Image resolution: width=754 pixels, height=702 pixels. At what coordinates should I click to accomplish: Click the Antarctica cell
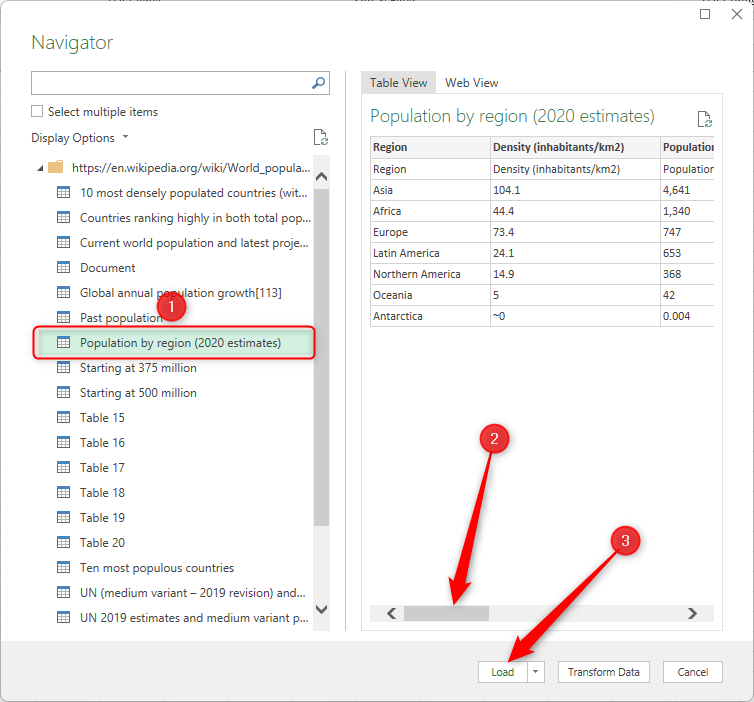[430, 316]
